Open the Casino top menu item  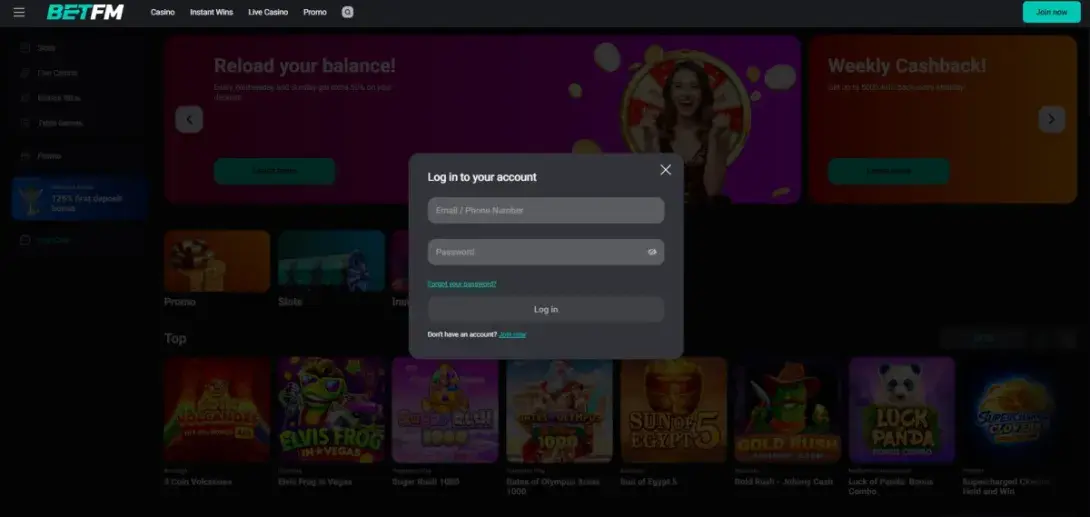tap(162, 12)
